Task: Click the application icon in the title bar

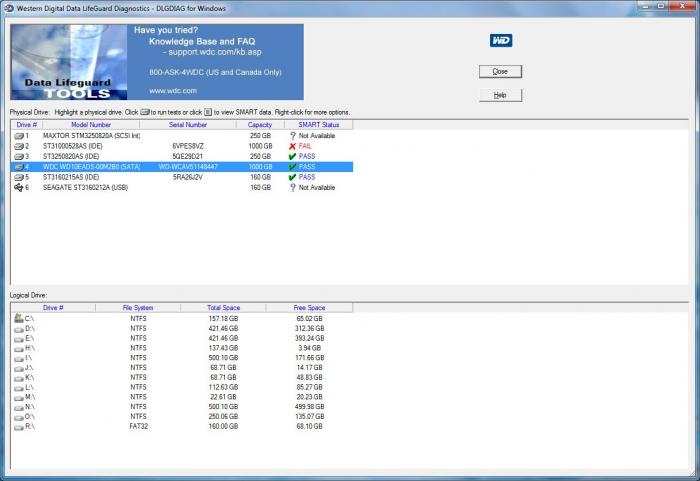Action: click(9, 8)
